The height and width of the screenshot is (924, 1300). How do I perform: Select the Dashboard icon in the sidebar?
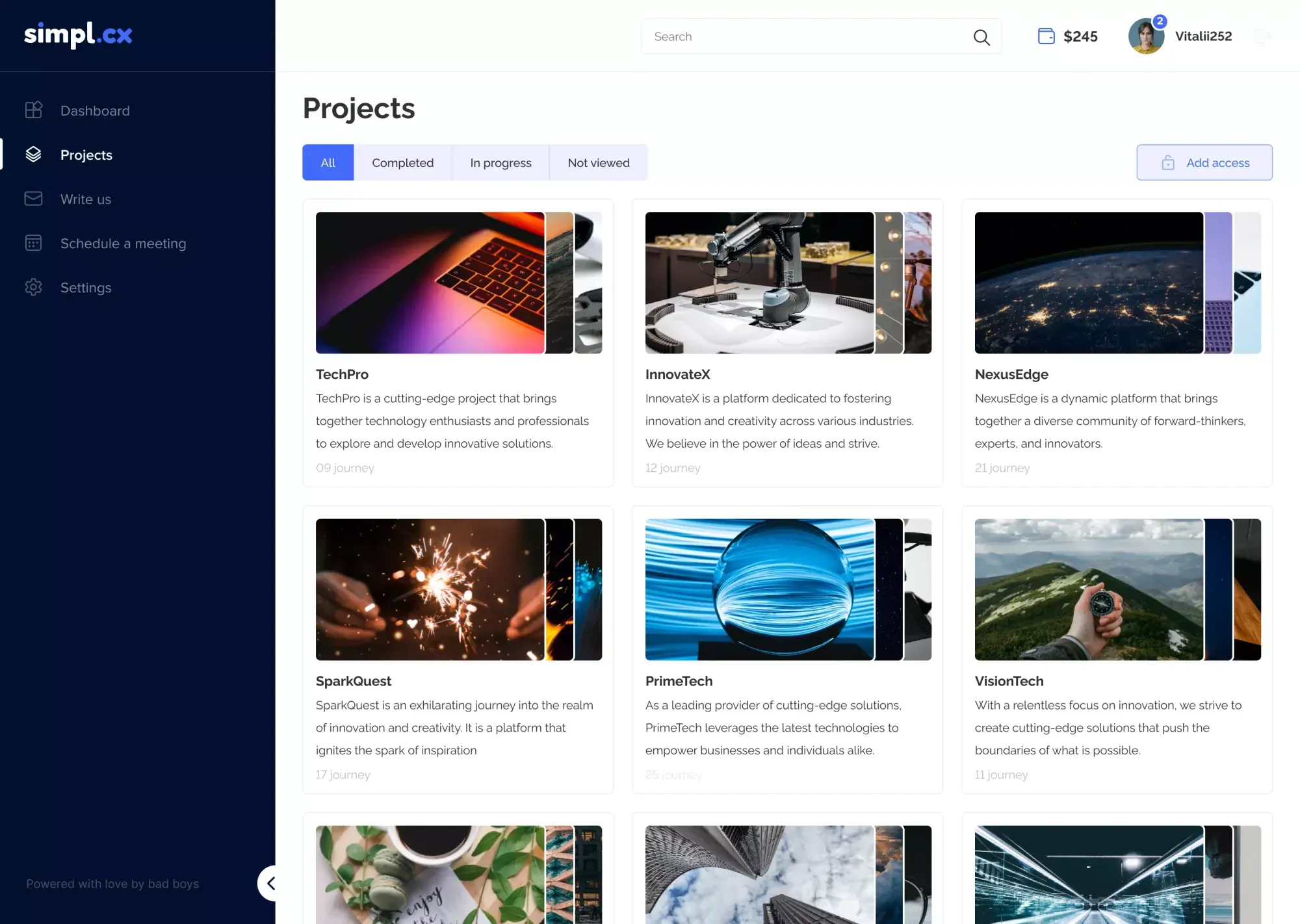point(34,110)
